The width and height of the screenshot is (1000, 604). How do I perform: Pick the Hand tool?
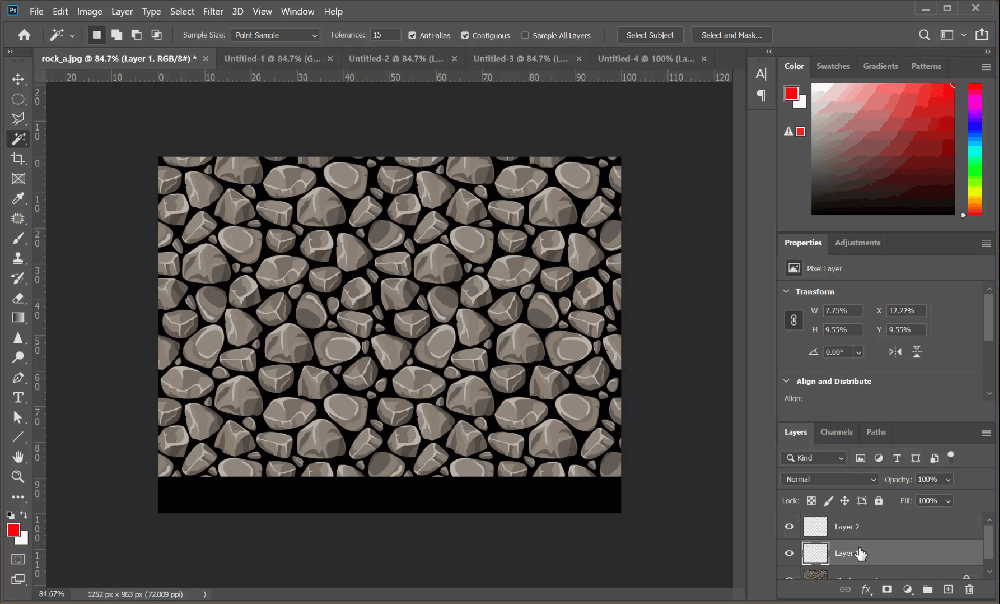pos(18,457)
